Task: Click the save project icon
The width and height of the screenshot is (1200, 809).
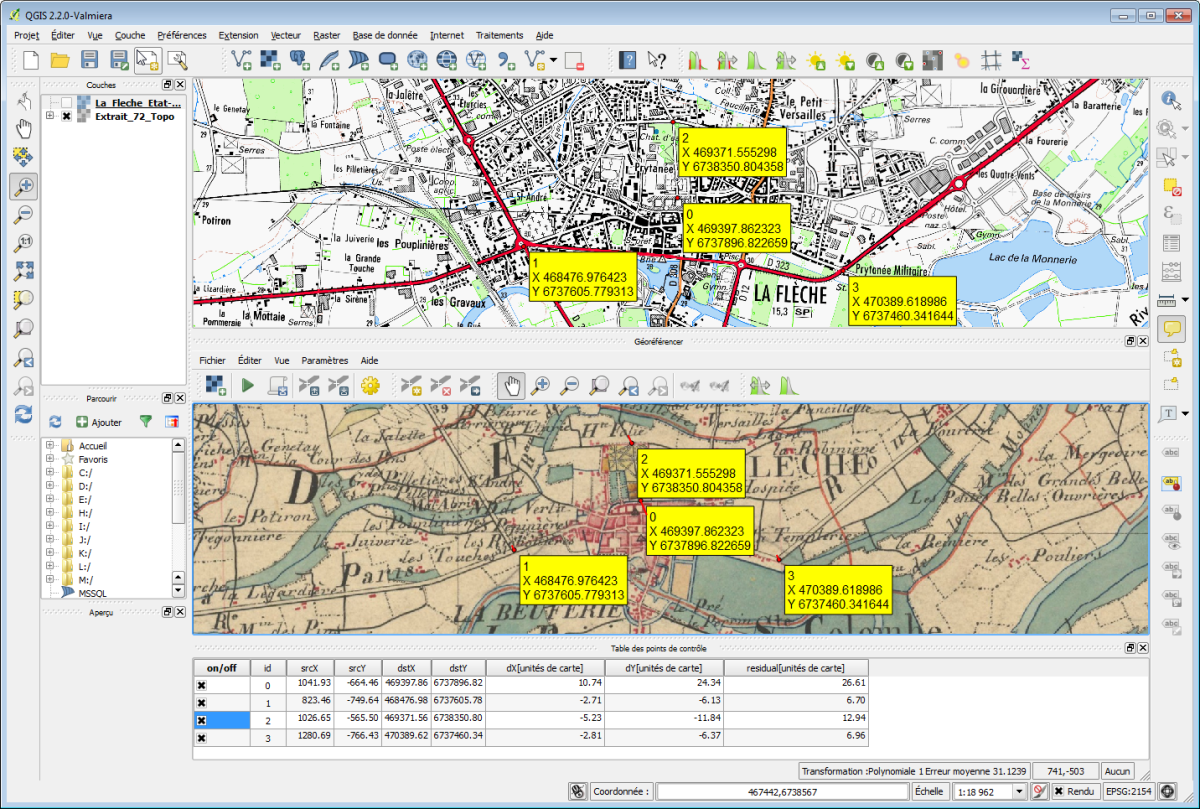Action: pos(90,60)
